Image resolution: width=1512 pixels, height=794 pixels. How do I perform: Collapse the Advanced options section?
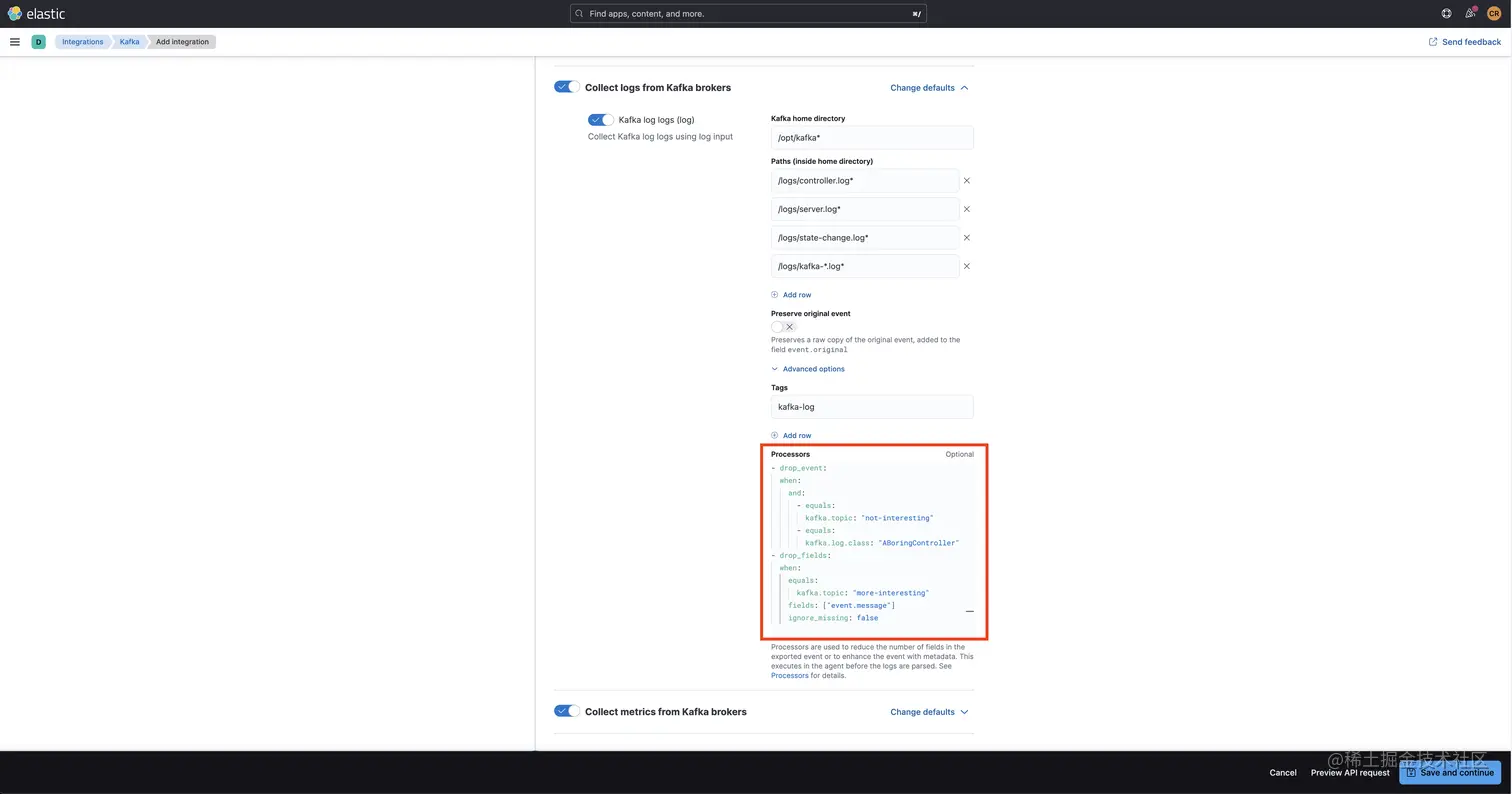pos(808,369)
